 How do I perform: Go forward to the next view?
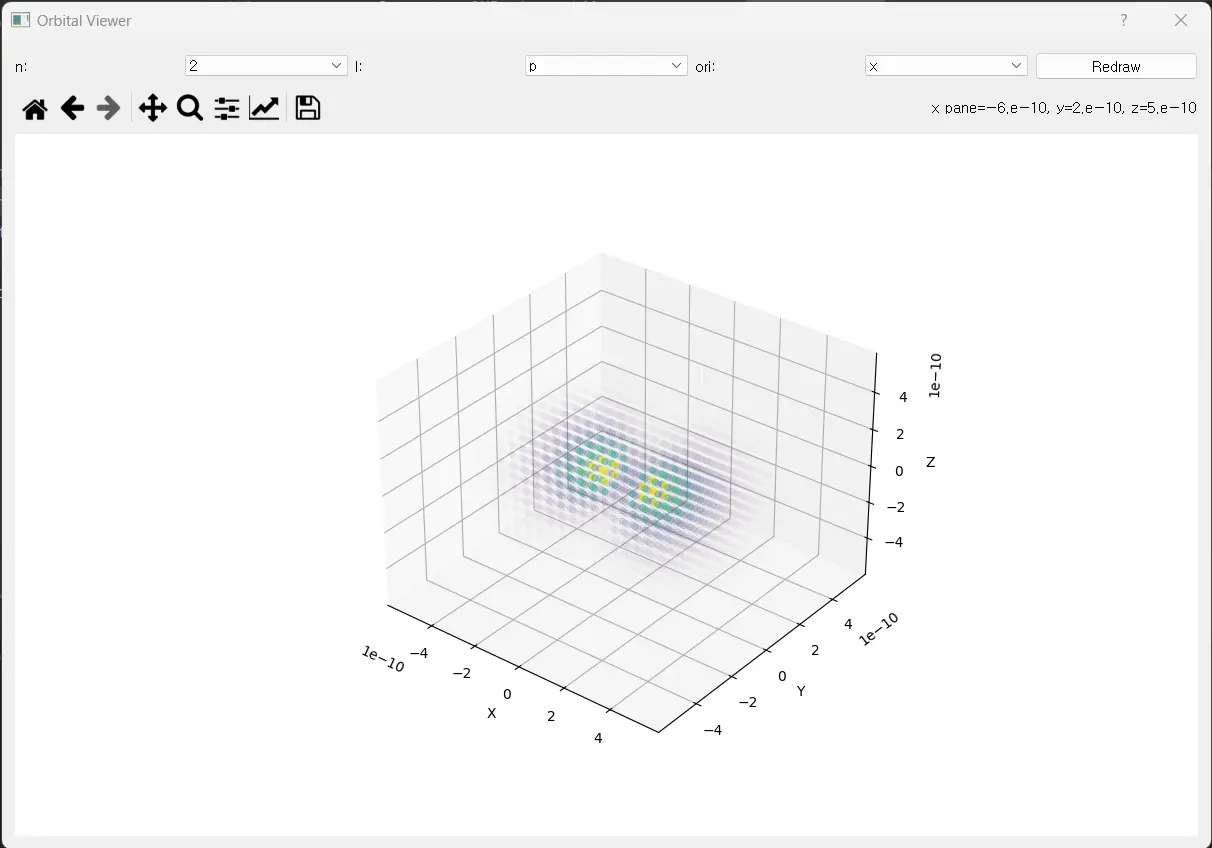108,108
